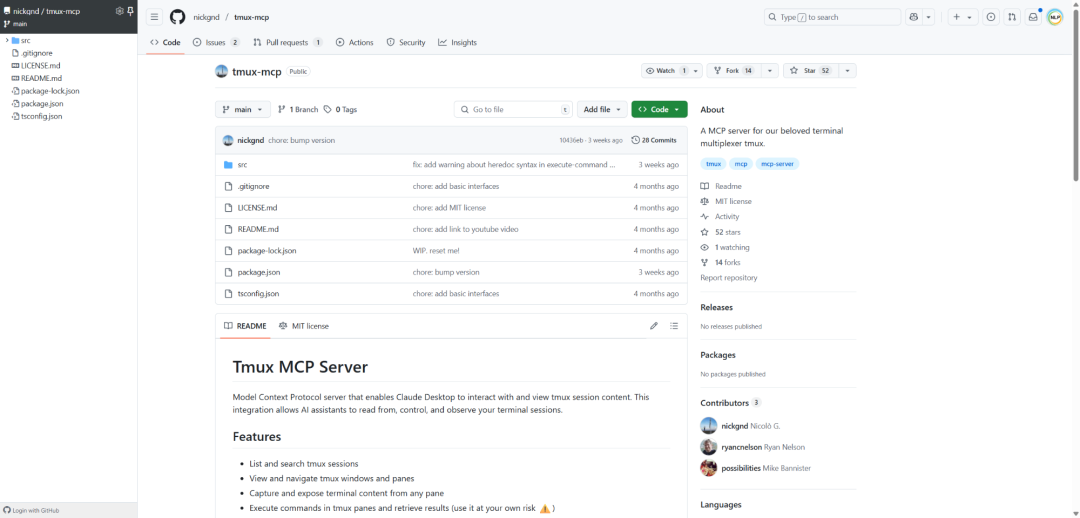Image resolution: width=1080 pixels, height=518 pixels.
Task: Open contributor ryancnelson avatar
Action: pos(709,447)
